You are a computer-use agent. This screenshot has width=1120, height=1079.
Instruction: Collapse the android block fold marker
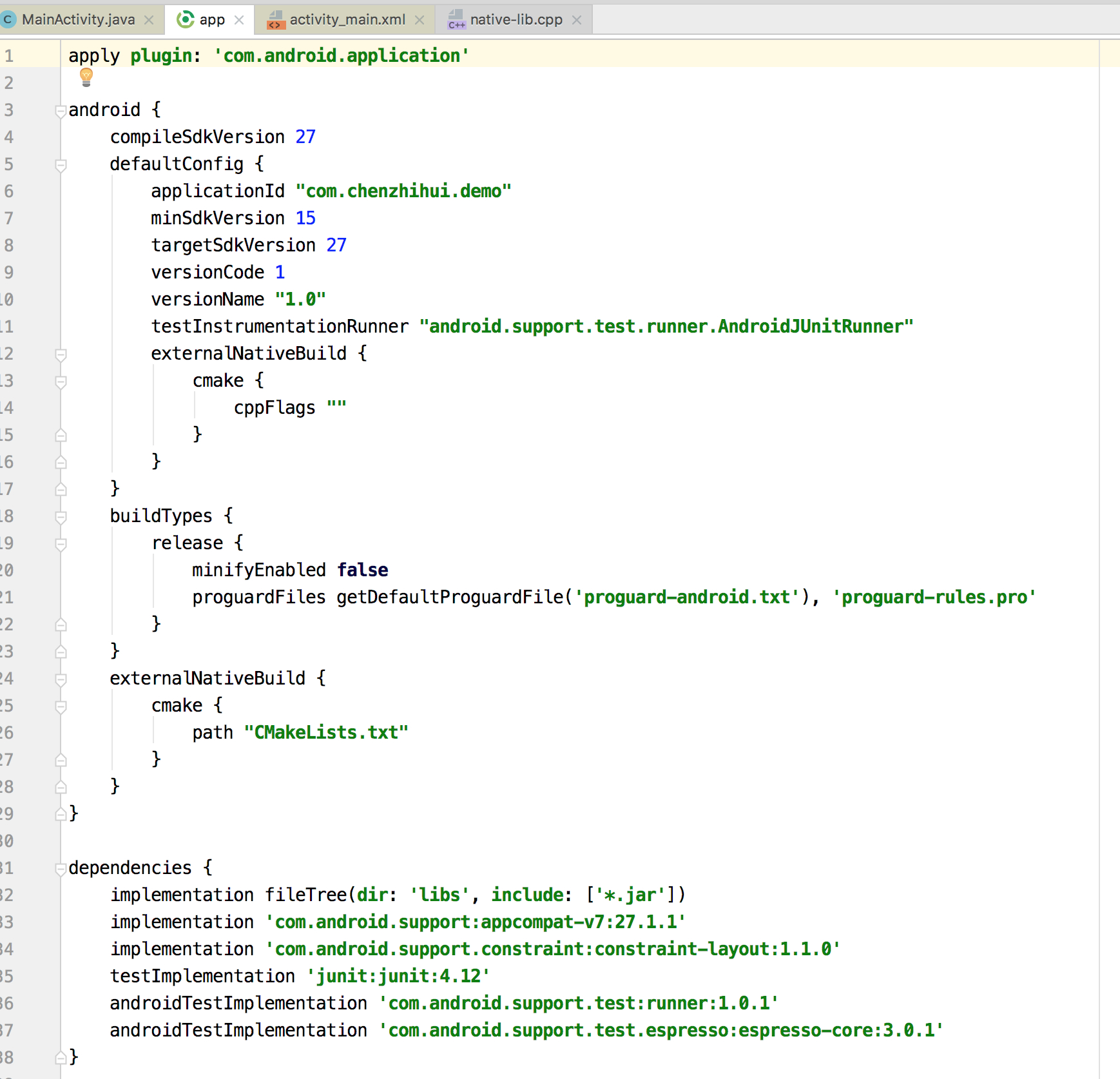tap(61, 111)
